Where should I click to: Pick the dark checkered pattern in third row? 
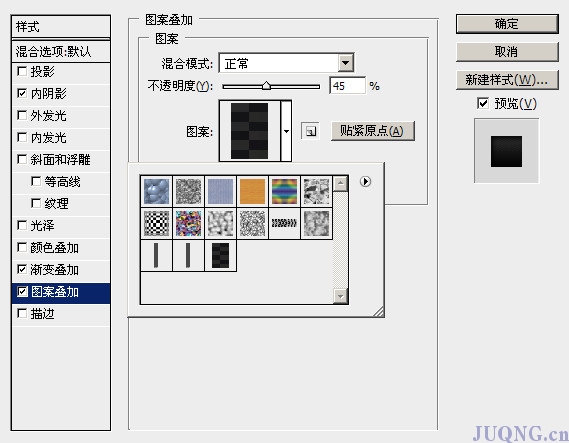[220, 255]
